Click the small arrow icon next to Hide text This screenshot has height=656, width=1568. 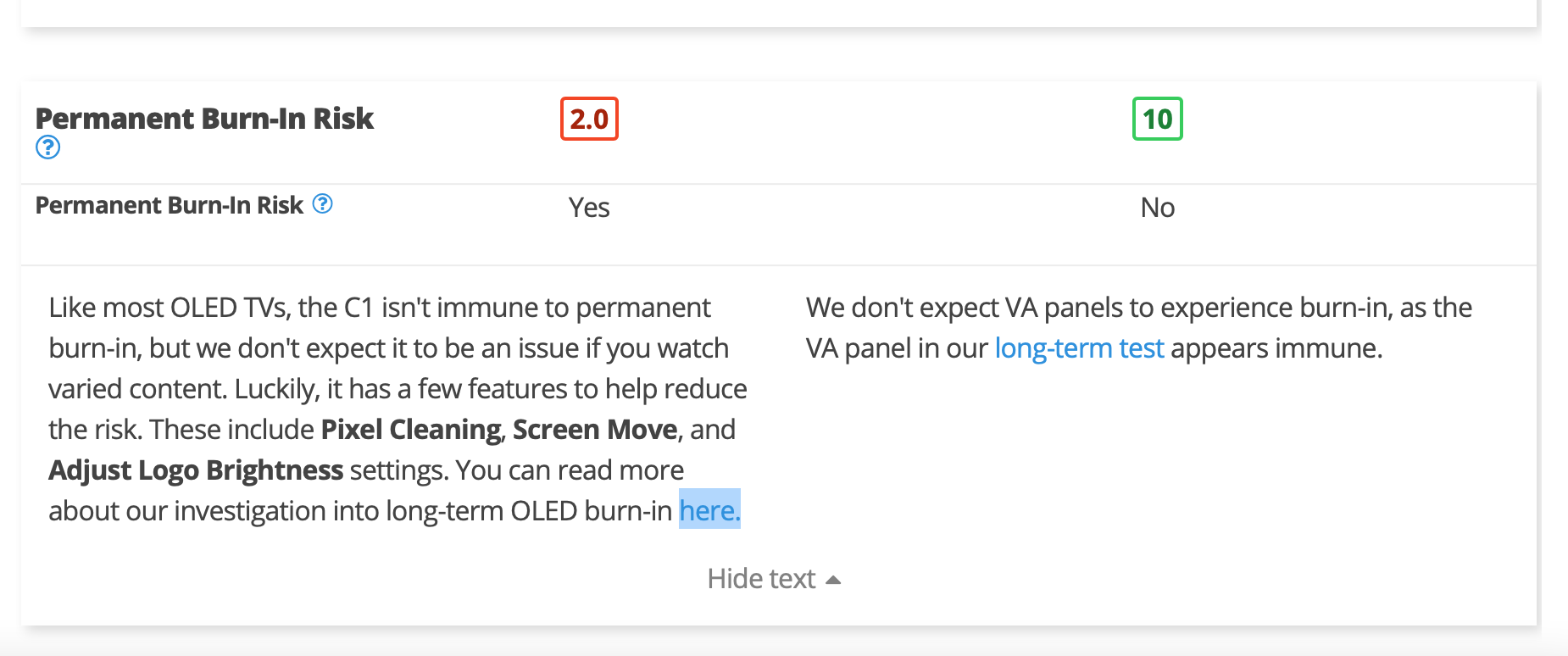point(833,580)
